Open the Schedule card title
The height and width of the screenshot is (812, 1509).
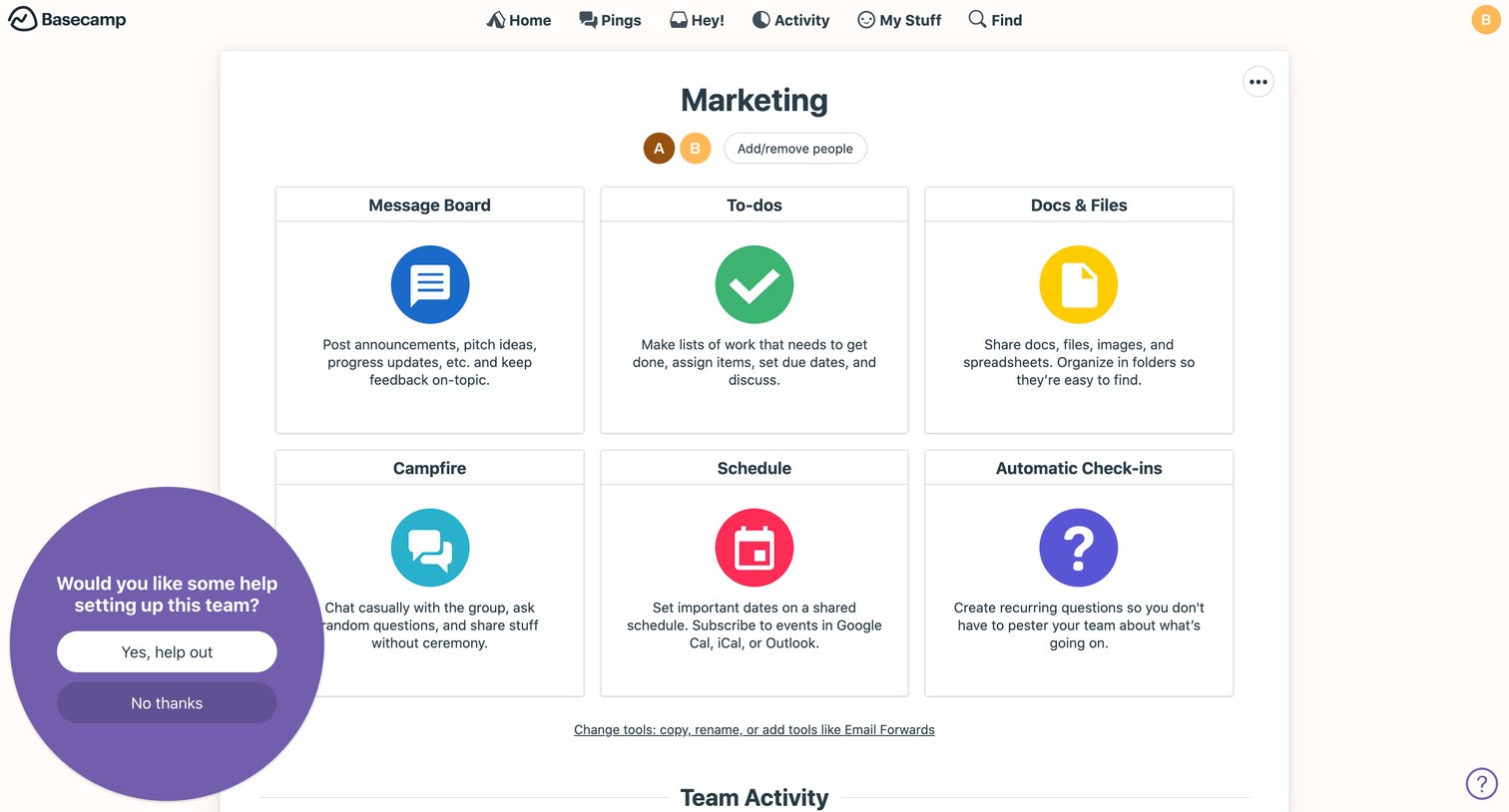(x=754, y=469)
